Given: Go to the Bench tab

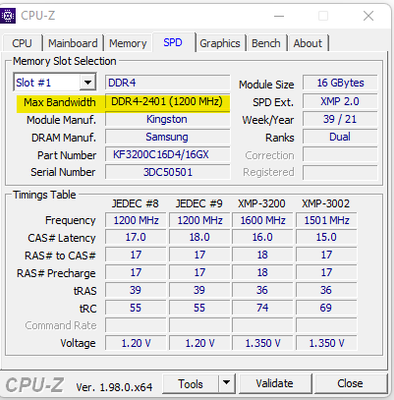Looking at the screenshot, I should pos(266,43).
